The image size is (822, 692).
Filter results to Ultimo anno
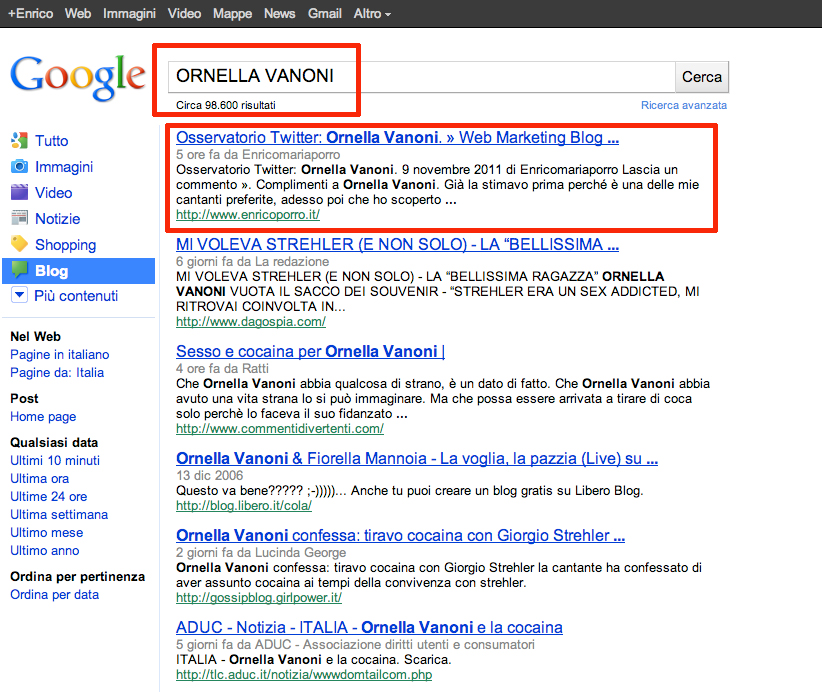45,550
